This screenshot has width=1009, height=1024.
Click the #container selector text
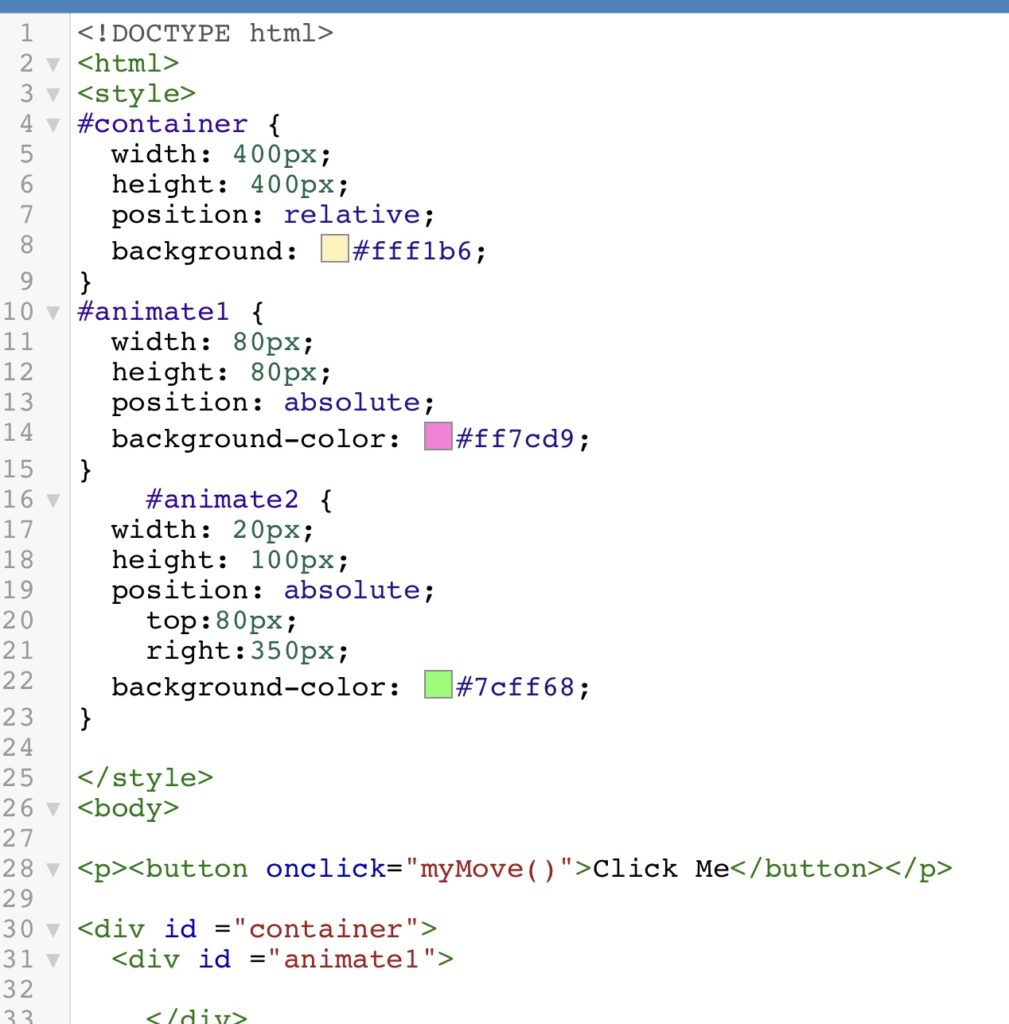pos(163,123)
